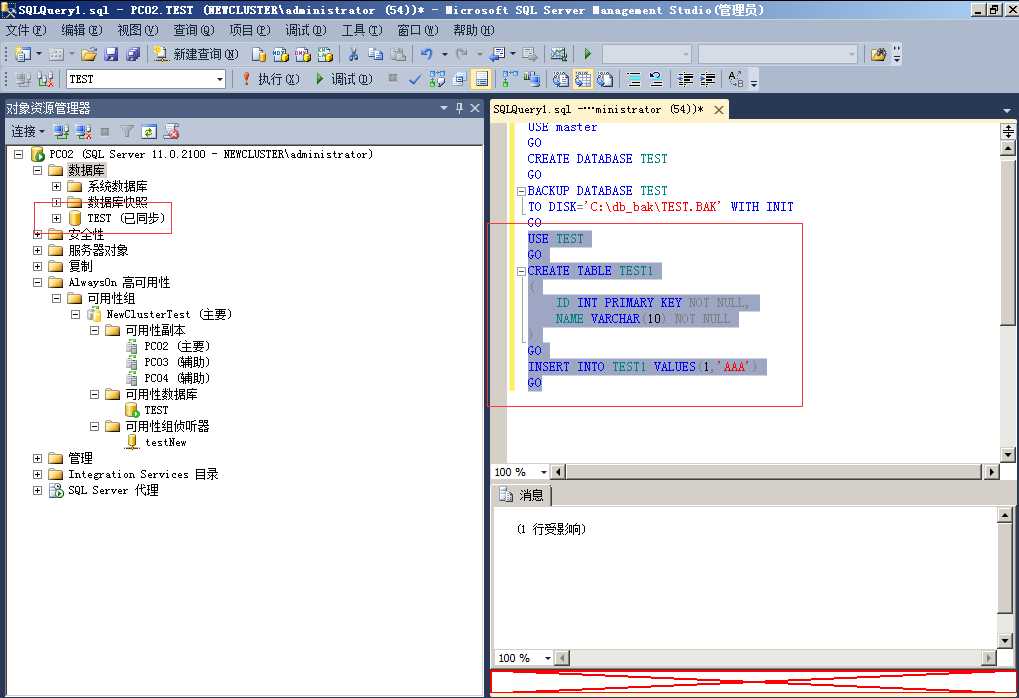Screen dimensions: 1019x698
Task: Open 视图 (View) menu
Action: [138, 31]
